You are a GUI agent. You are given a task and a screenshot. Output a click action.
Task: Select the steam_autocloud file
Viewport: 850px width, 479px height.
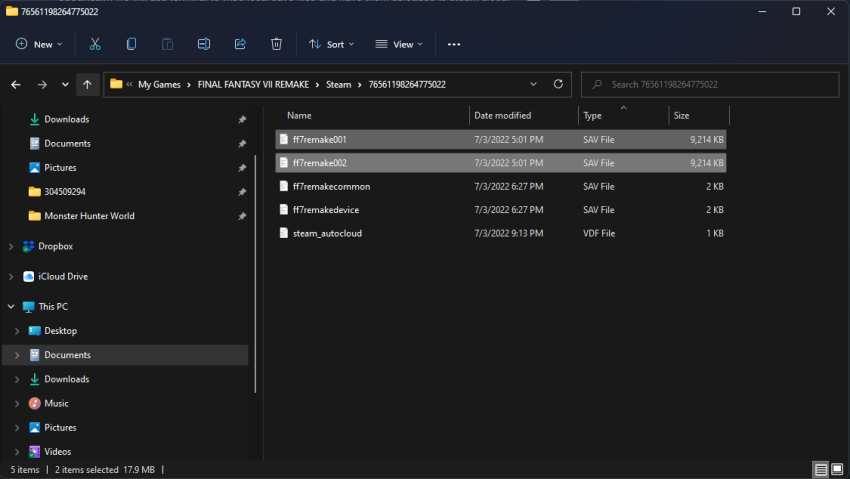pos(327,233)
